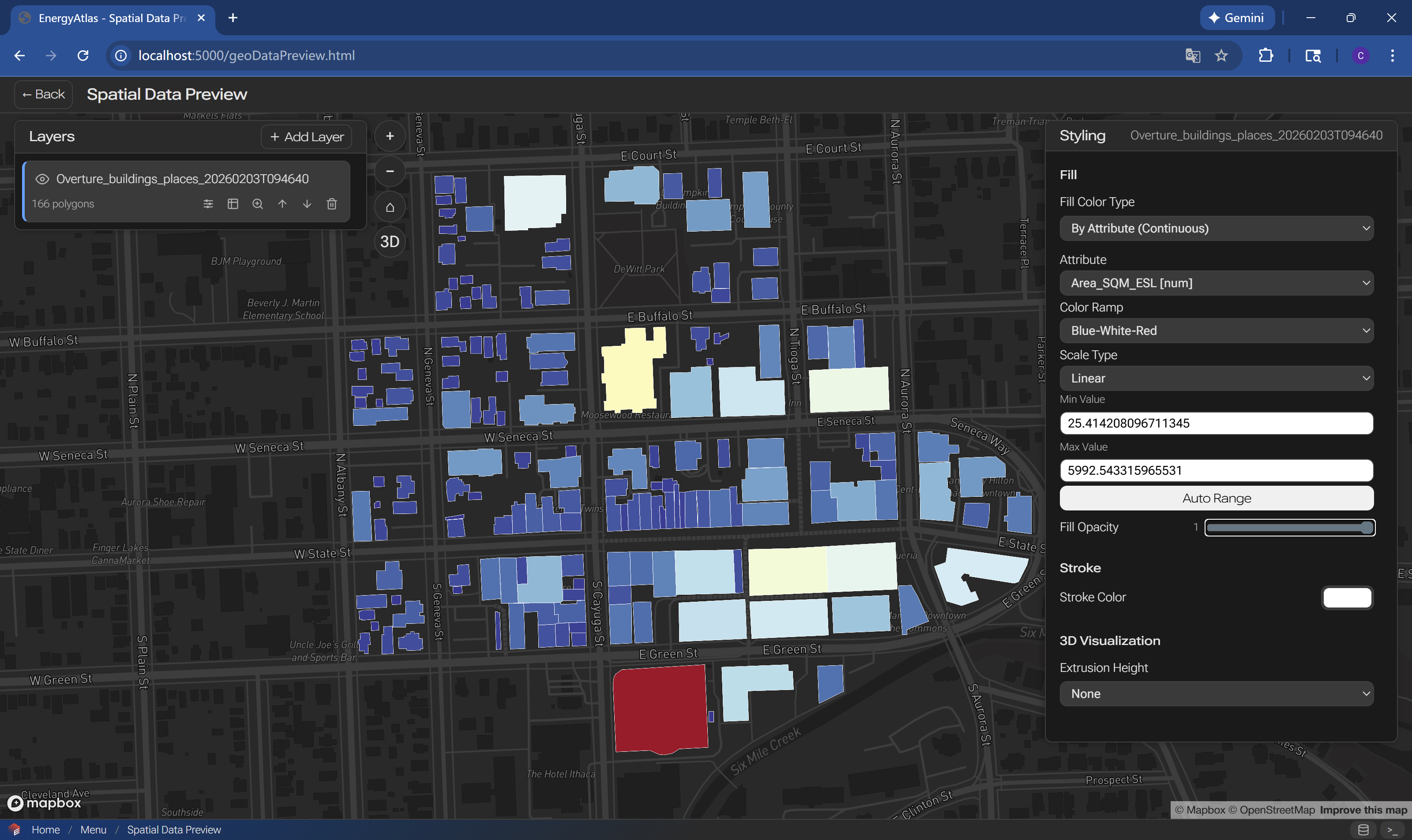Screen dimensions: 1412x840
Task: Toggle visibility of the Overture_buildings layer
Action: pyautogui.click(x=42, y=178)
